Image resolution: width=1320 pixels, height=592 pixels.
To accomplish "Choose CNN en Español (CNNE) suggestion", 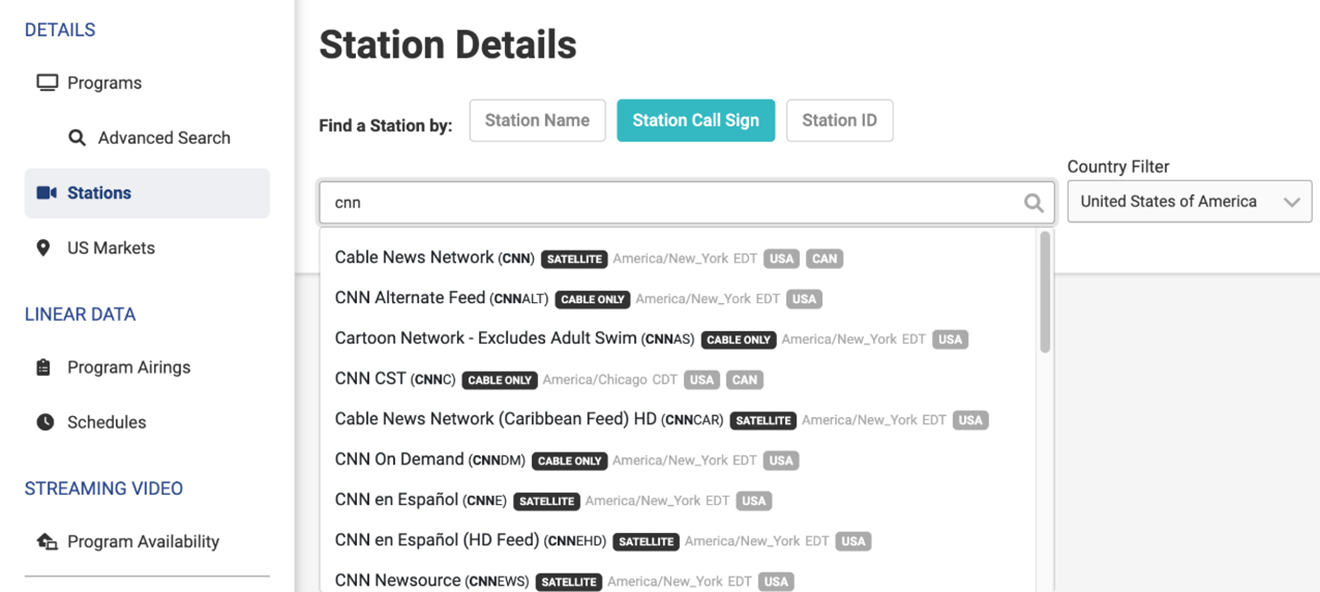I will (x=420, y=500).
